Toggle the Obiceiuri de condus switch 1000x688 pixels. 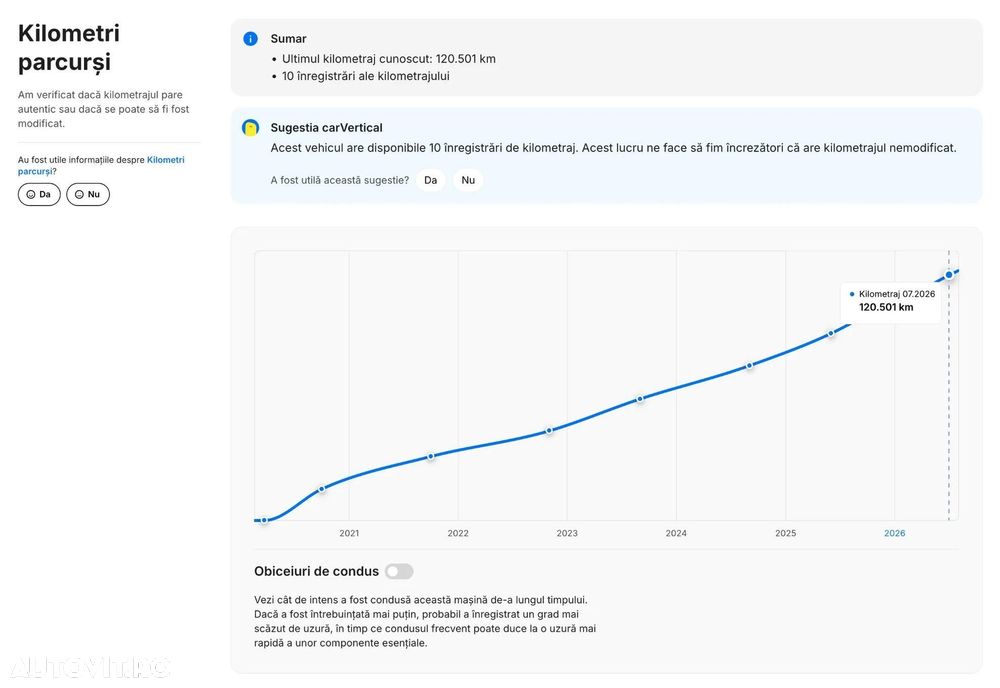coord(399,571)
